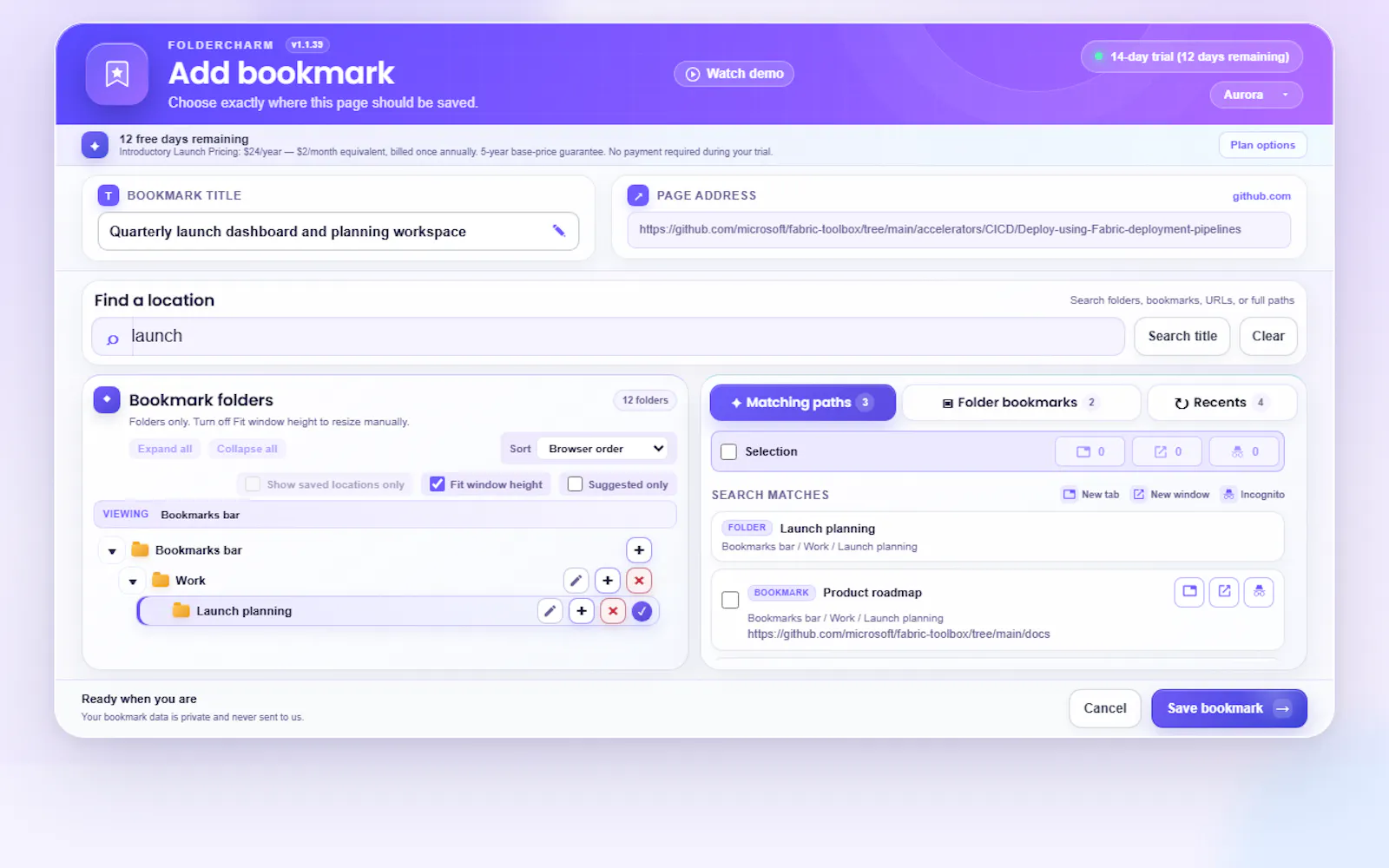1389x868 pixels.
Task: Toggle the Selection select-all checkbox
Action: coord(729,451)
